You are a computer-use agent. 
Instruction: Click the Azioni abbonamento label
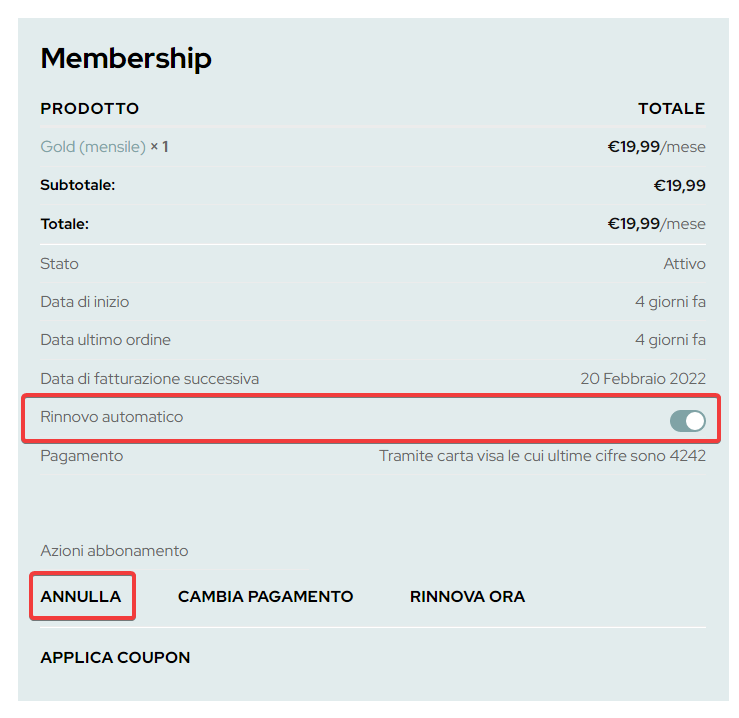[x=114, y=551]
